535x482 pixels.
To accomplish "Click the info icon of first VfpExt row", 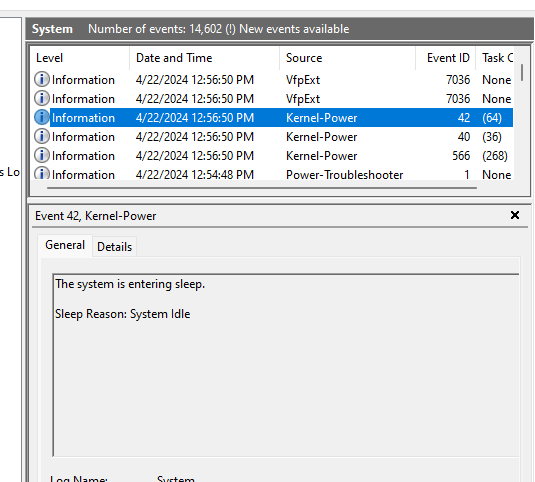I will (x=42, y=79).
